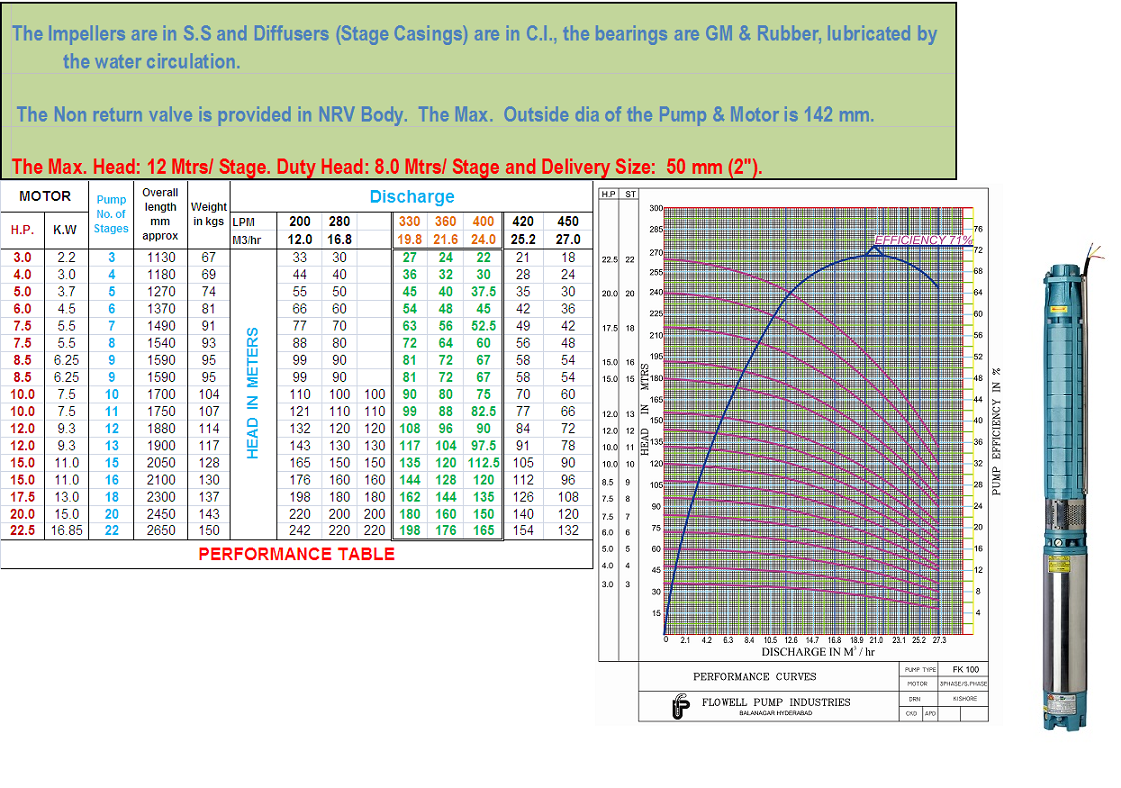Image resolution: width=1121 pixels, height=788 pixels.
Task: Click the K.W column header
Action: [x=65, y=229]
